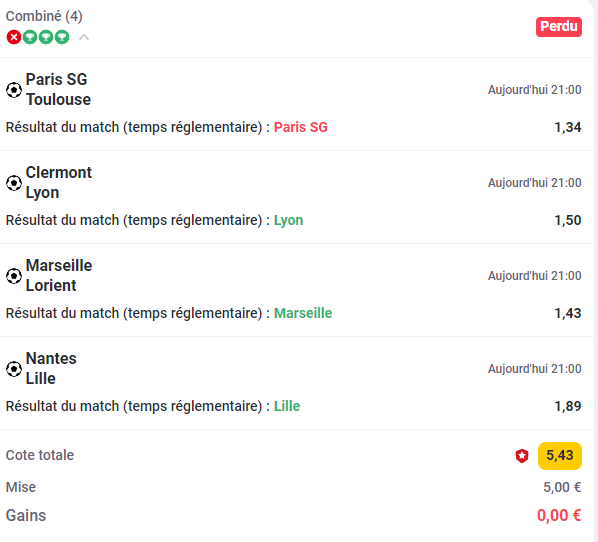Click the red lost-bet cross icon
Screen dimensions: 598x542
click(x=14, y=37)
